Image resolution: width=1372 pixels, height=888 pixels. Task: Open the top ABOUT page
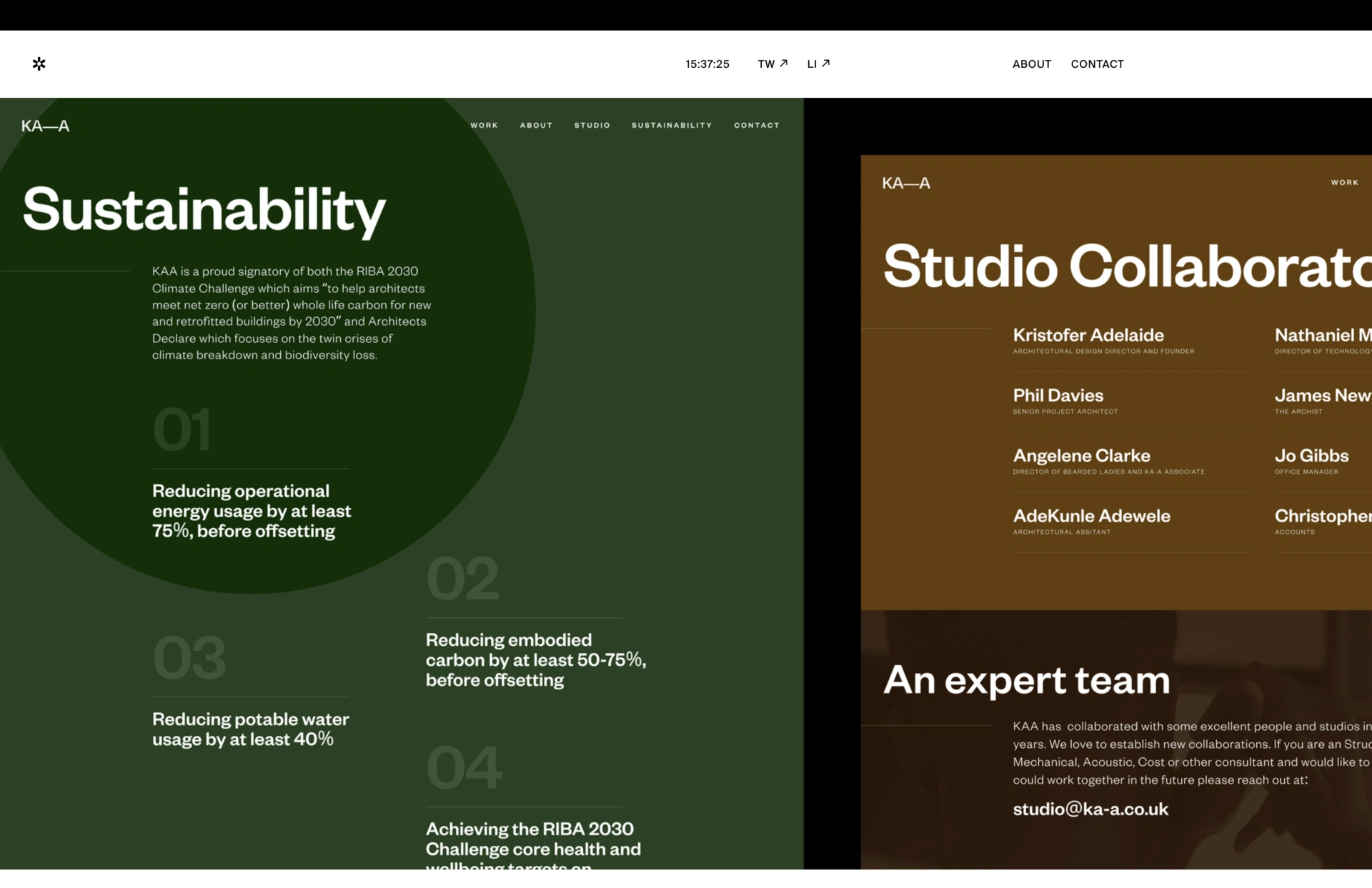1031,64
